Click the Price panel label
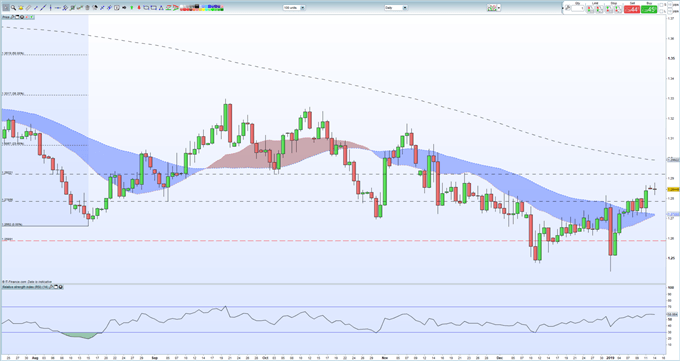This screenshot has height=361, width=680. (x=6, y=17)
